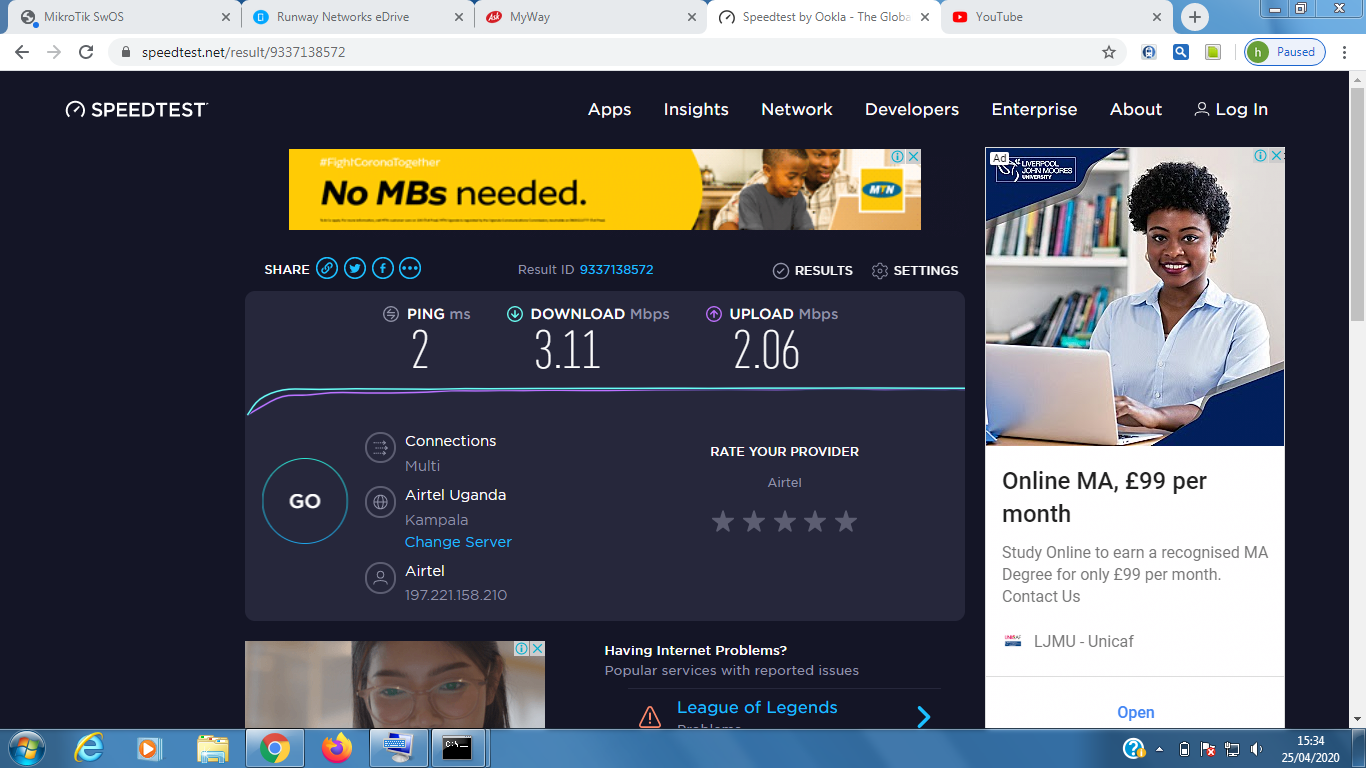Screen dimensions: 1366x768
Task: Open the SETTINGS gear option
Action: click(x=914, y=270)
